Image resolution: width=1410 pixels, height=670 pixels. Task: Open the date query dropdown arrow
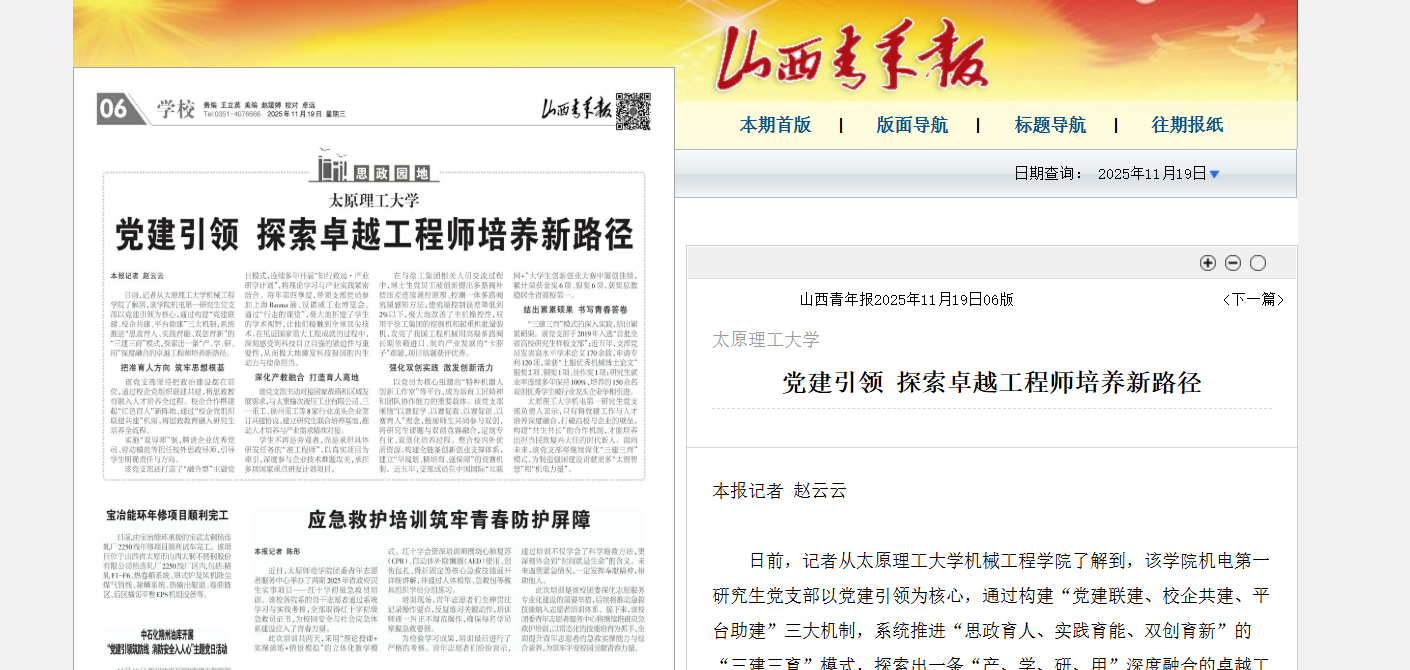(x=1215, y=174)
